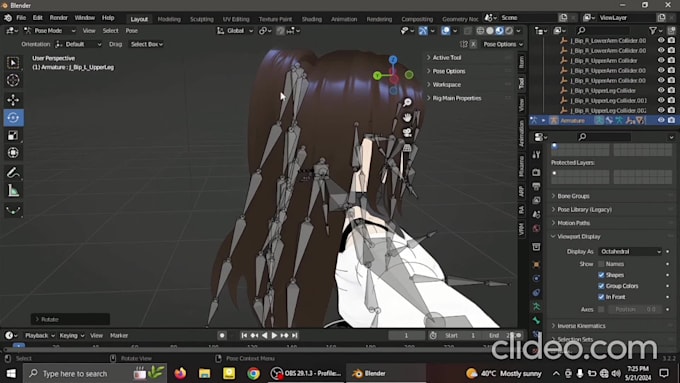Click the Blender logo menu icon
This screenshot has width=680, height=383.
coord(8,18)
